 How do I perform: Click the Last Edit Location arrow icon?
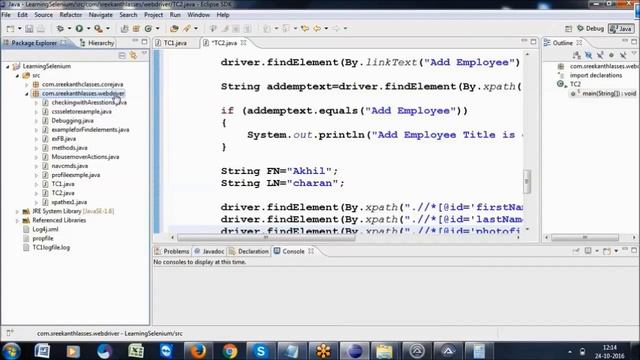304,29
